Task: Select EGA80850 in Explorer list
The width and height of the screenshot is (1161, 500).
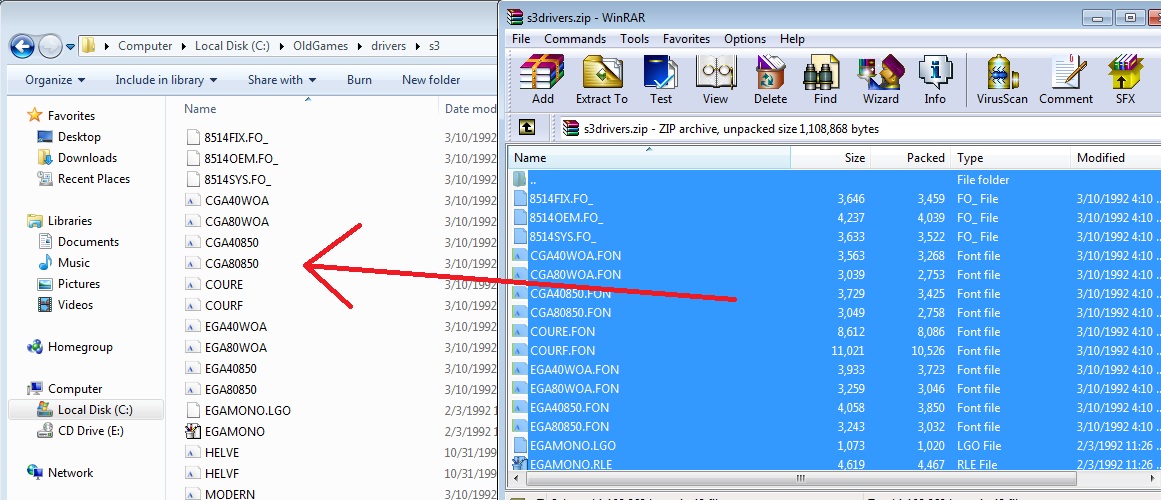Action: click(x=221, y=390)
